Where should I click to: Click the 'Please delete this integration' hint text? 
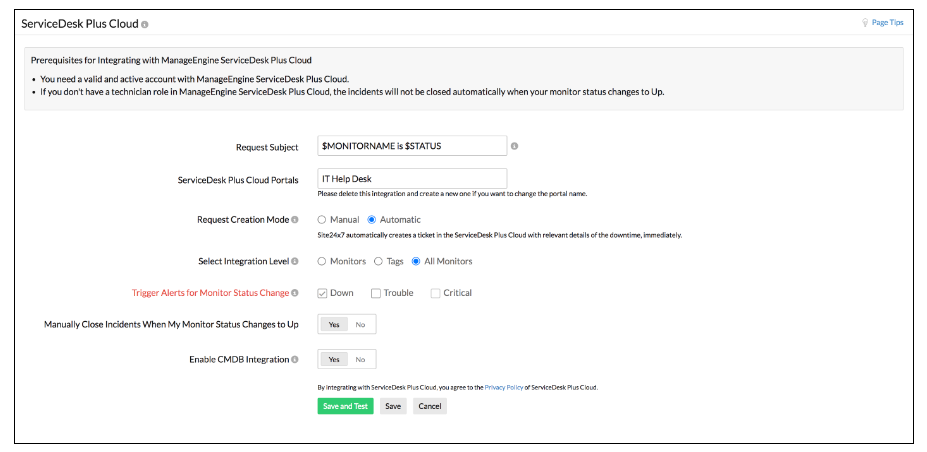452,194
